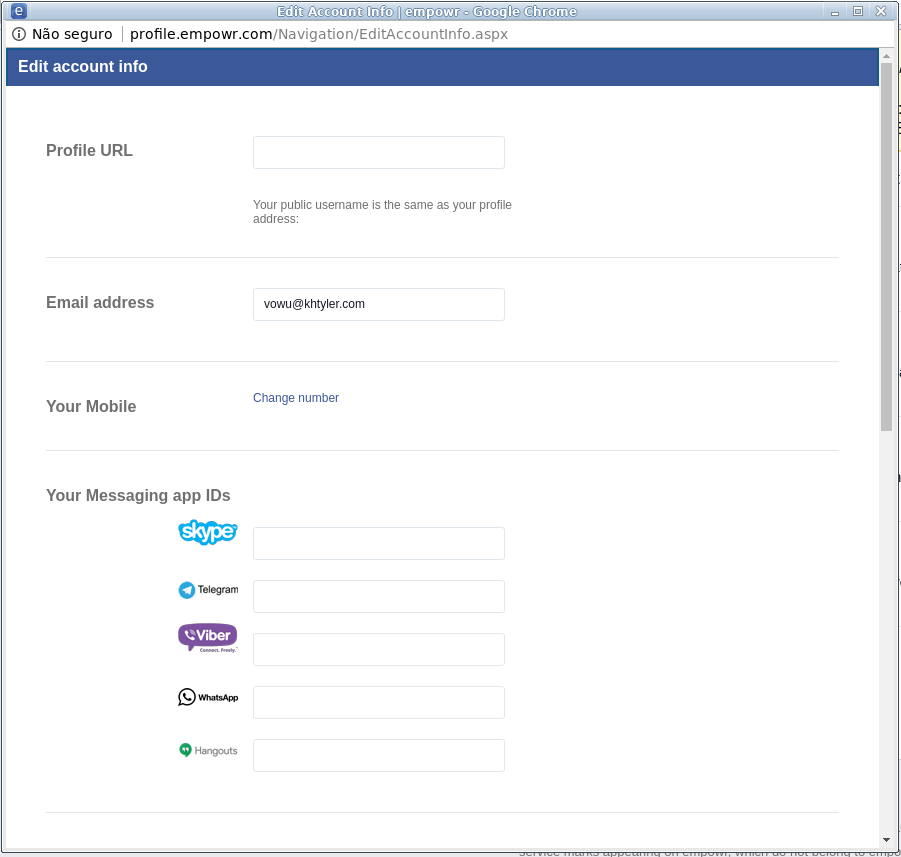This screenshot has height=857, width=901.
Task: Minimize the Chrome window
Action: 835,11
